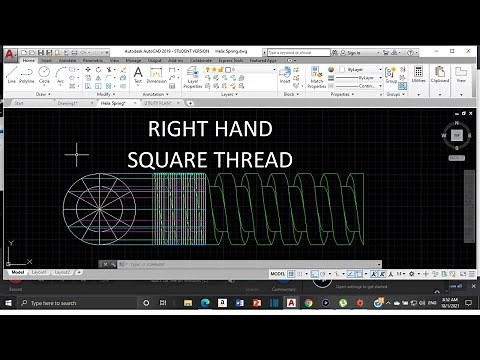Click the command line input field
480x360 pixels.
(248, 264)
